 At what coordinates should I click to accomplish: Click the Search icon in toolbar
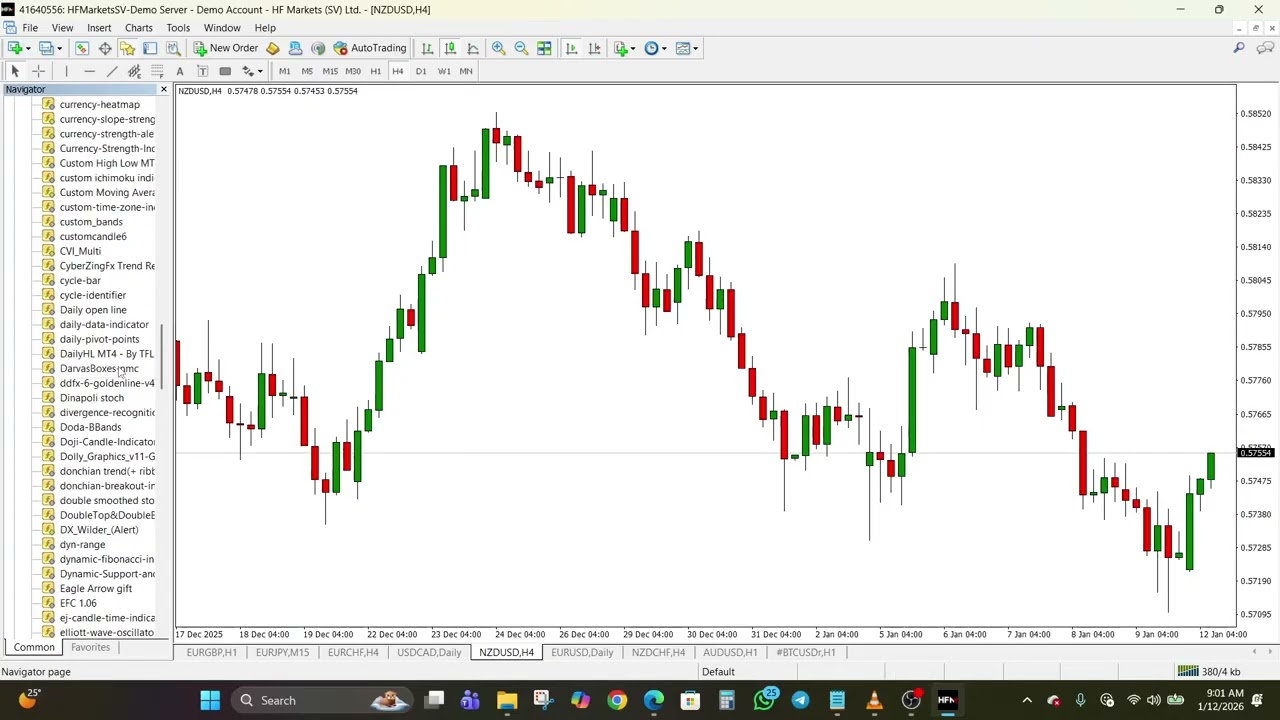pos(1239,48)
